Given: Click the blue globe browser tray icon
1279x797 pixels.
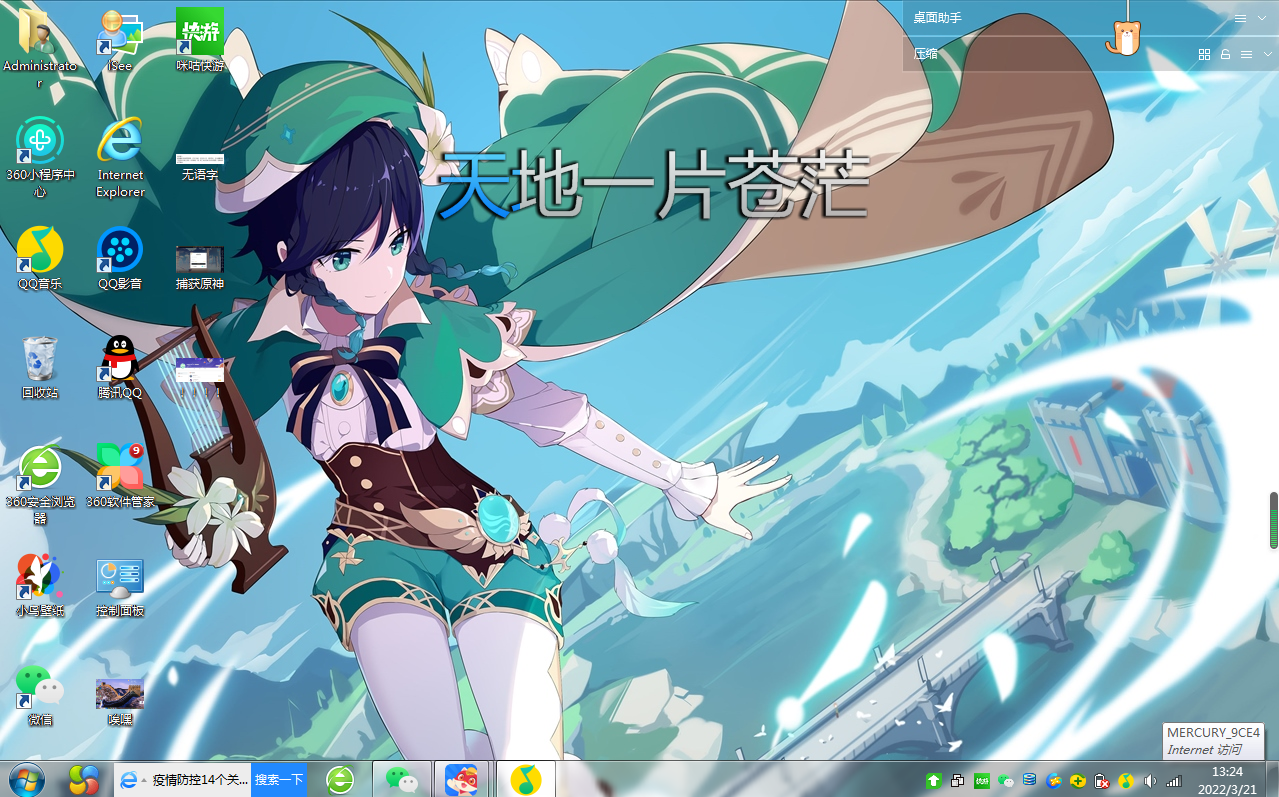Looking at the screenshot, I should (x=1054, y=780).
